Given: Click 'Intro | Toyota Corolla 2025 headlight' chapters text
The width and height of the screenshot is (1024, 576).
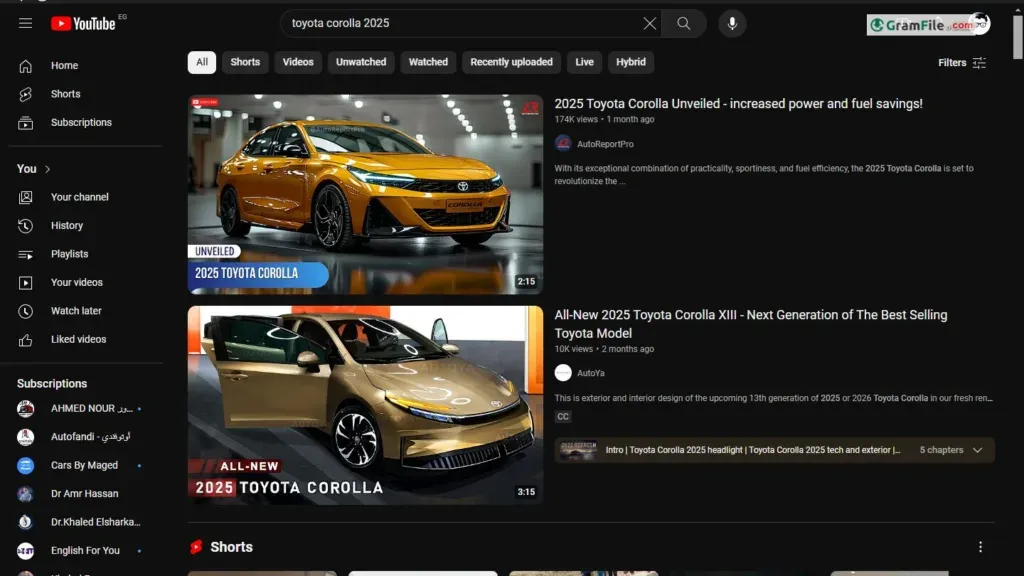Looking at the screenshot, I should pyautogui.click(x=752, y=450).
